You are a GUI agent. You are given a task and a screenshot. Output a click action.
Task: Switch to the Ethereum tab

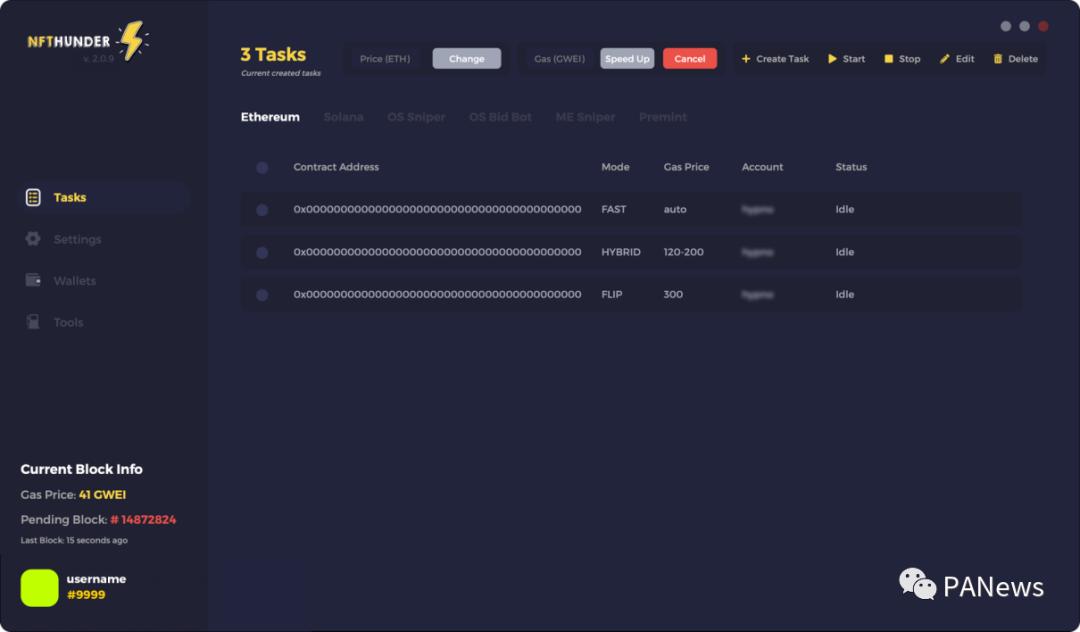(x=270, y=117)
